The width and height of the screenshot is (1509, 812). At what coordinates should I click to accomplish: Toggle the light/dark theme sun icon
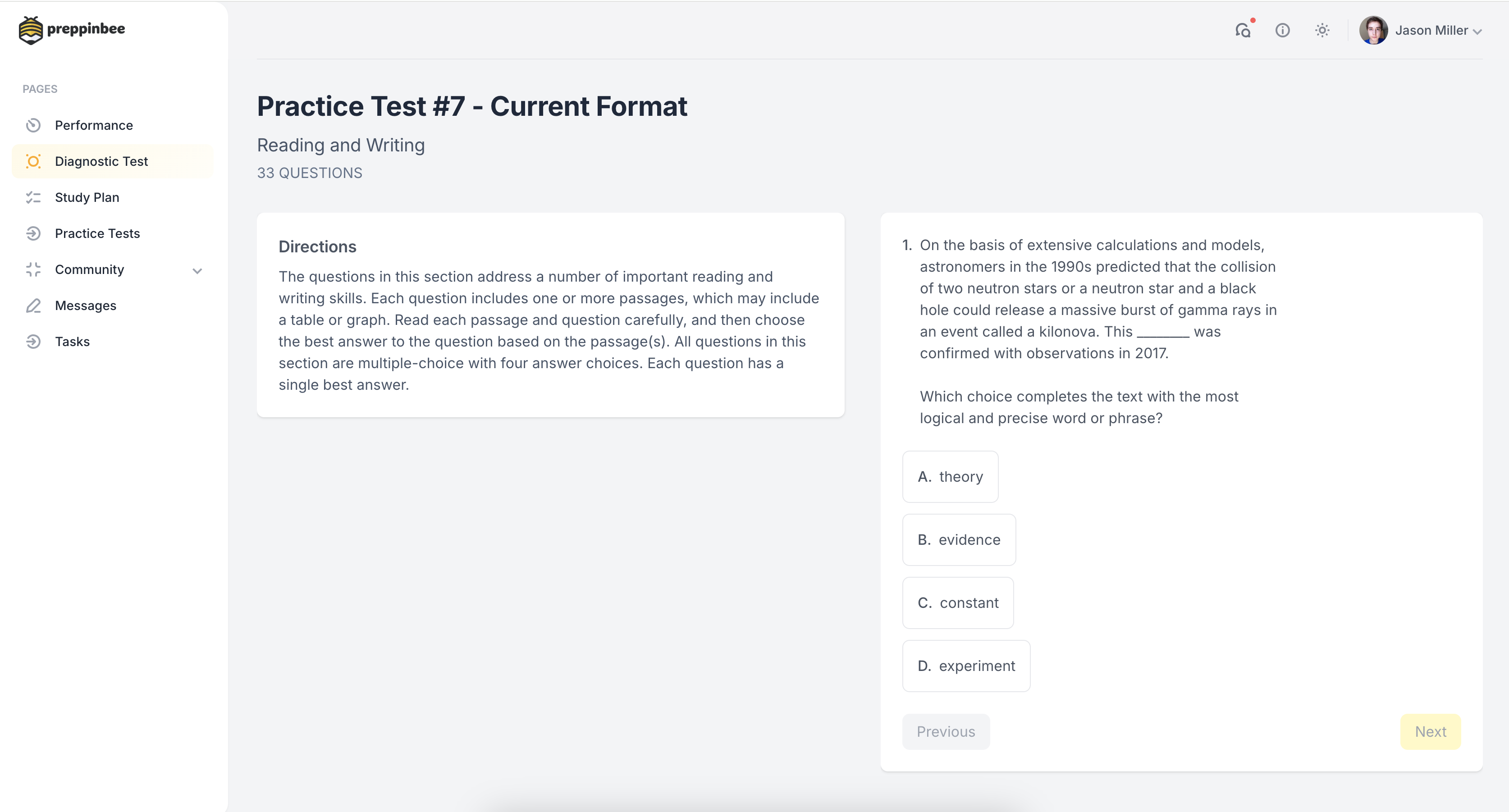1322,31
